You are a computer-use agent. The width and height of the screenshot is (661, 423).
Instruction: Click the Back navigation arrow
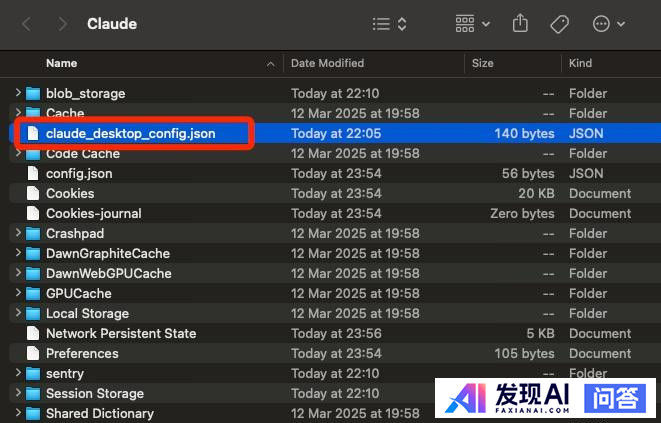click(x=26, y=23)
